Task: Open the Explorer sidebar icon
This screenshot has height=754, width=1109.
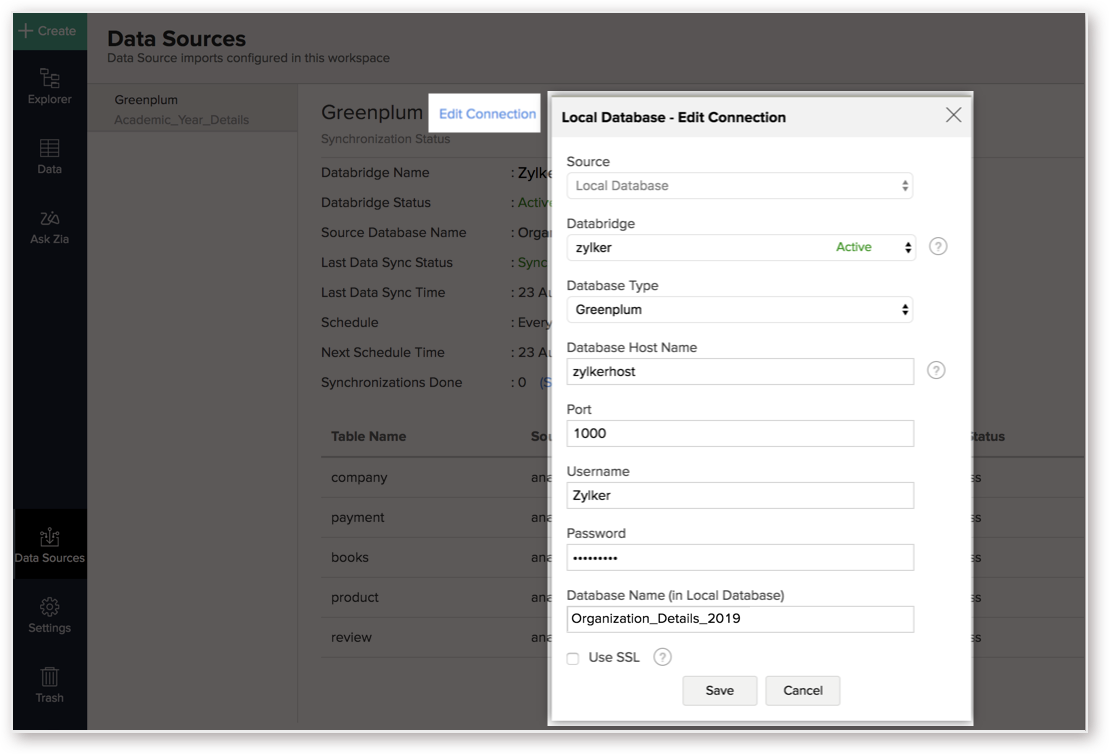Action: (x=50, y=86)
